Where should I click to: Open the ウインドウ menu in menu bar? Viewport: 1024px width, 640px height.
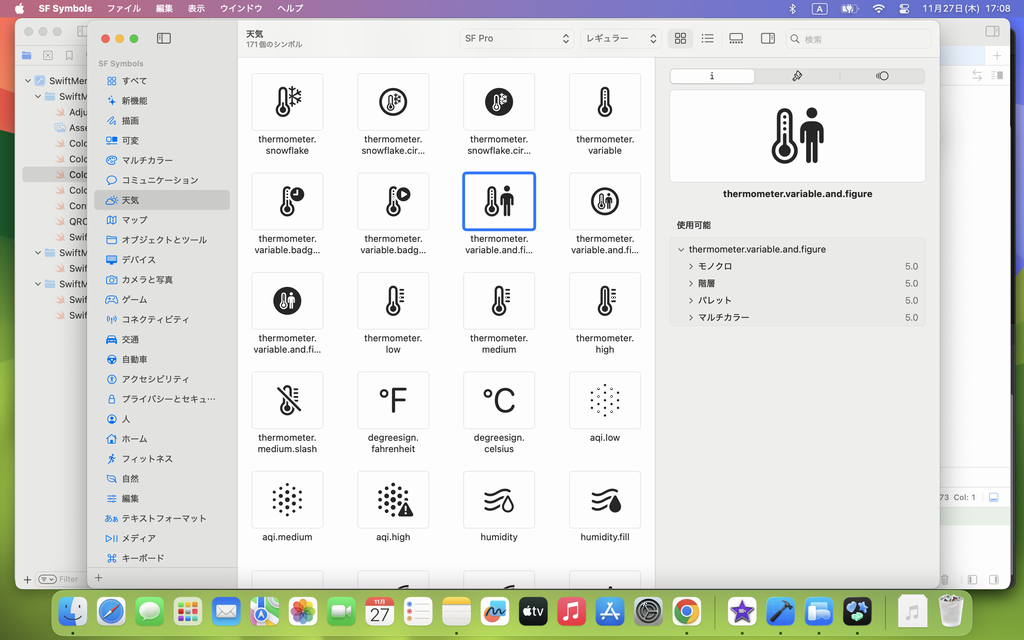(x=240, y=8)
